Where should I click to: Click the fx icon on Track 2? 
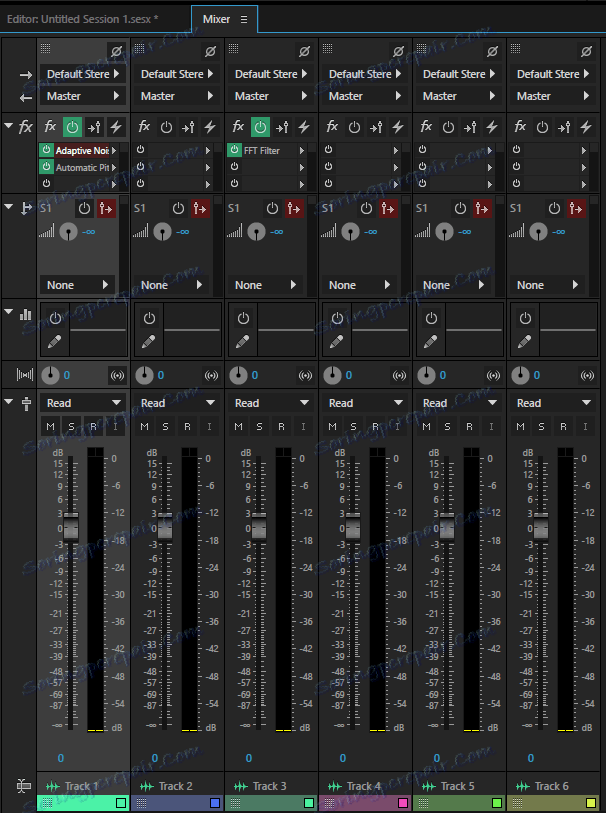tap(144, 127)
